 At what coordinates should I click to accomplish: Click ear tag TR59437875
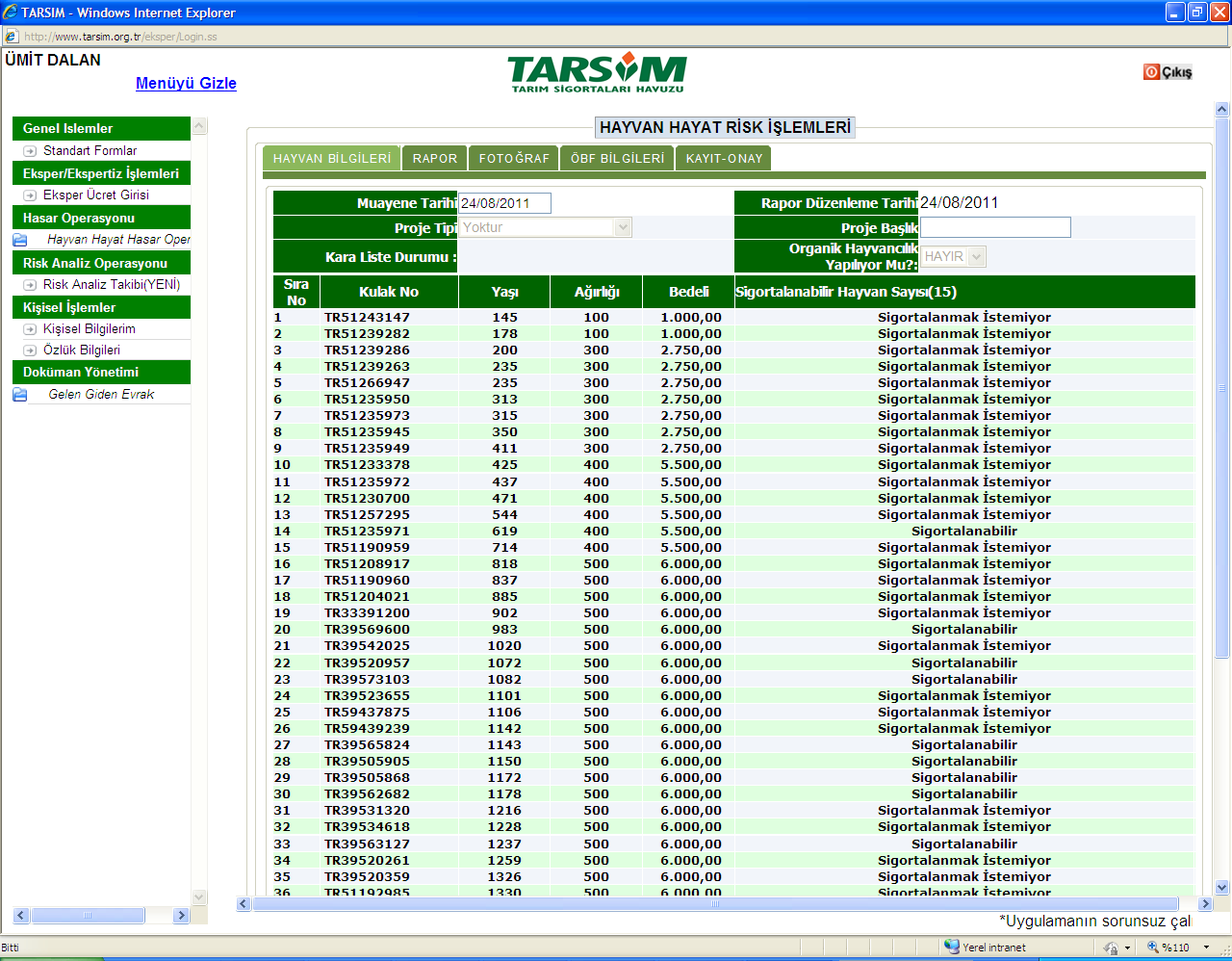pyautogui.click(x=367, y=712)
